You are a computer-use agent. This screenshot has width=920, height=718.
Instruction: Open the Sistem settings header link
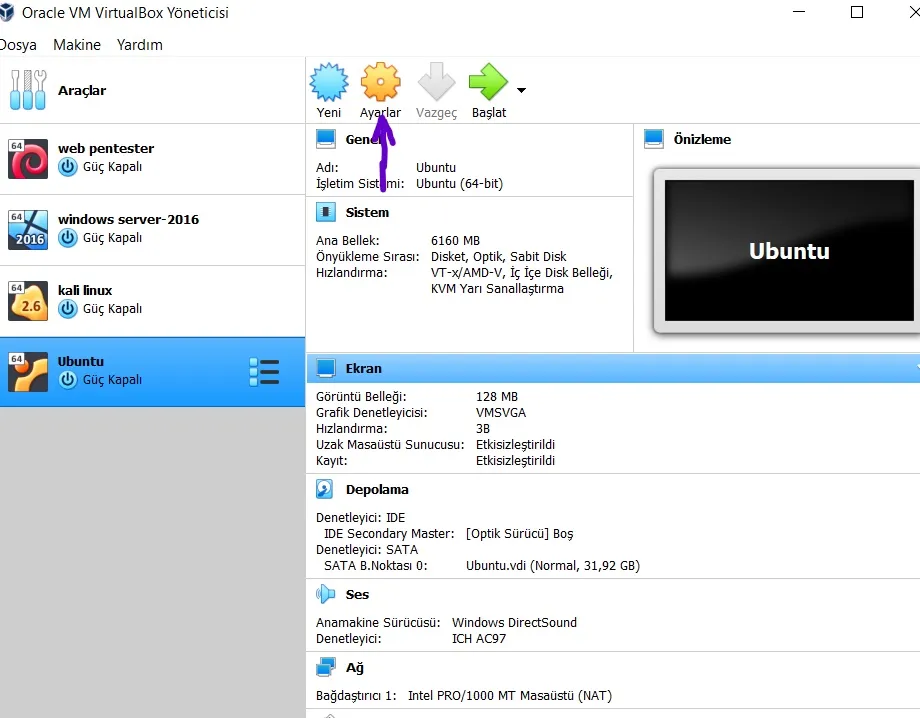pyautogui.click(x=367, y=212)
